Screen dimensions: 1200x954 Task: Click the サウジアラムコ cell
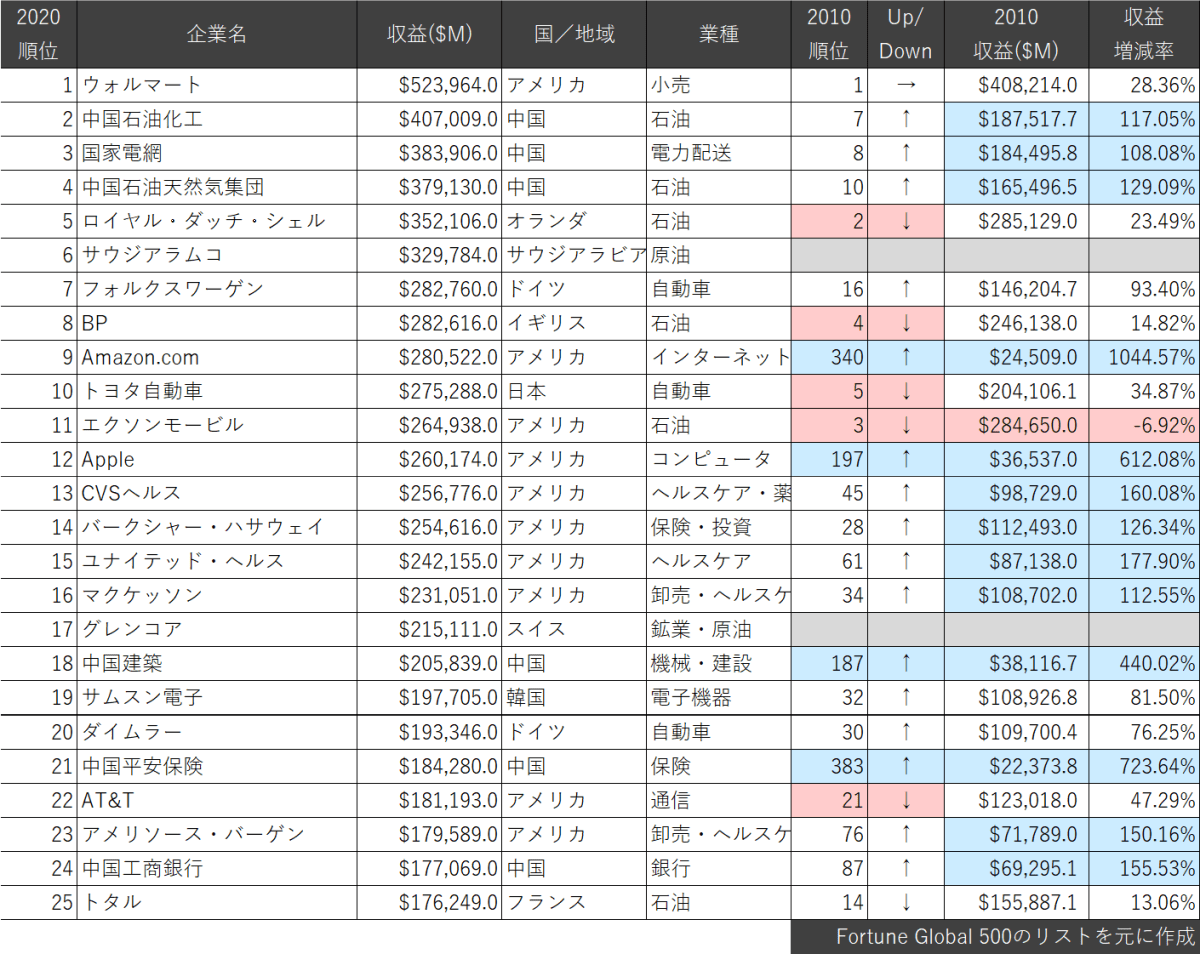[216, 255]
